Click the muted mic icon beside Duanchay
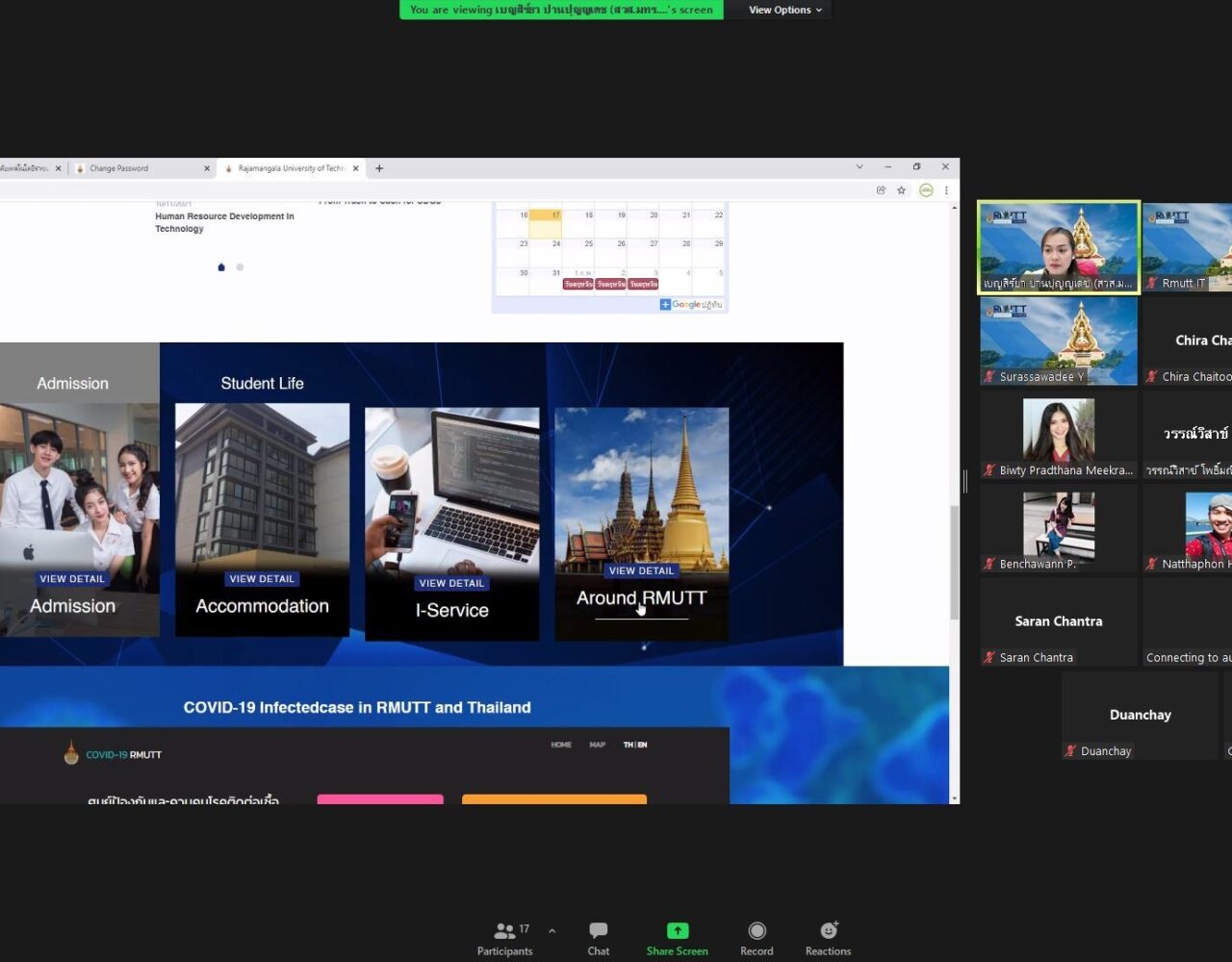1232x962 pixels. click(x=1070, y=751)
